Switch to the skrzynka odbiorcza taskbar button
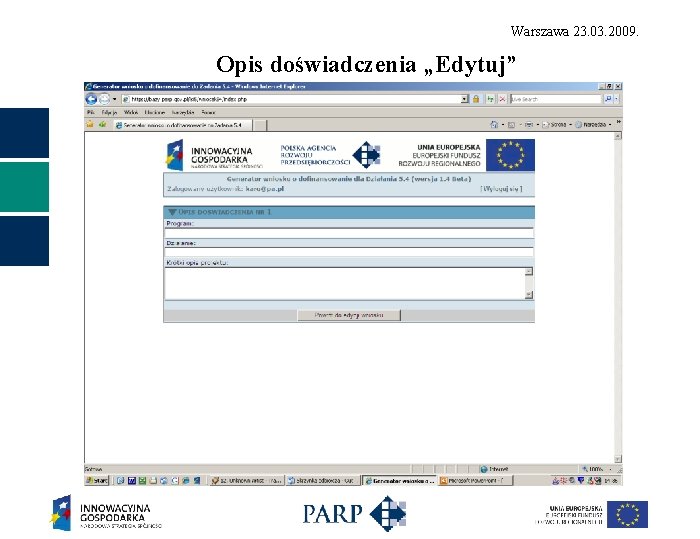Image resolution: width=700 pixels, height=539 pixels. 323,481
